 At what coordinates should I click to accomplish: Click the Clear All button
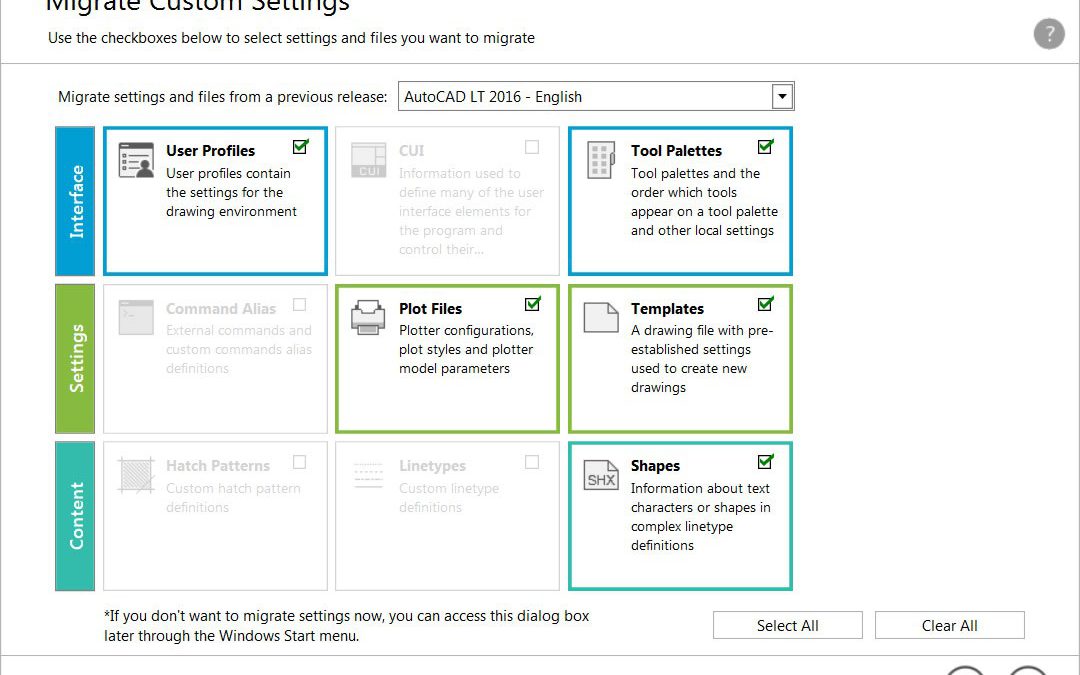tap(949, 625)
